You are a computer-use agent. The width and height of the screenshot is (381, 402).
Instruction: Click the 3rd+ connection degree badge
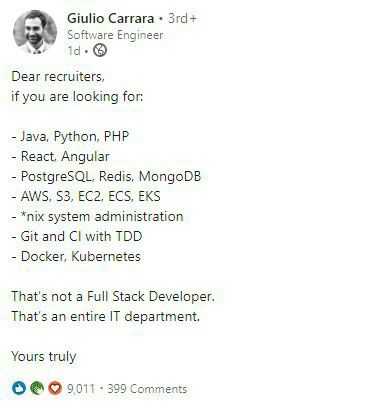click(182, 18)
